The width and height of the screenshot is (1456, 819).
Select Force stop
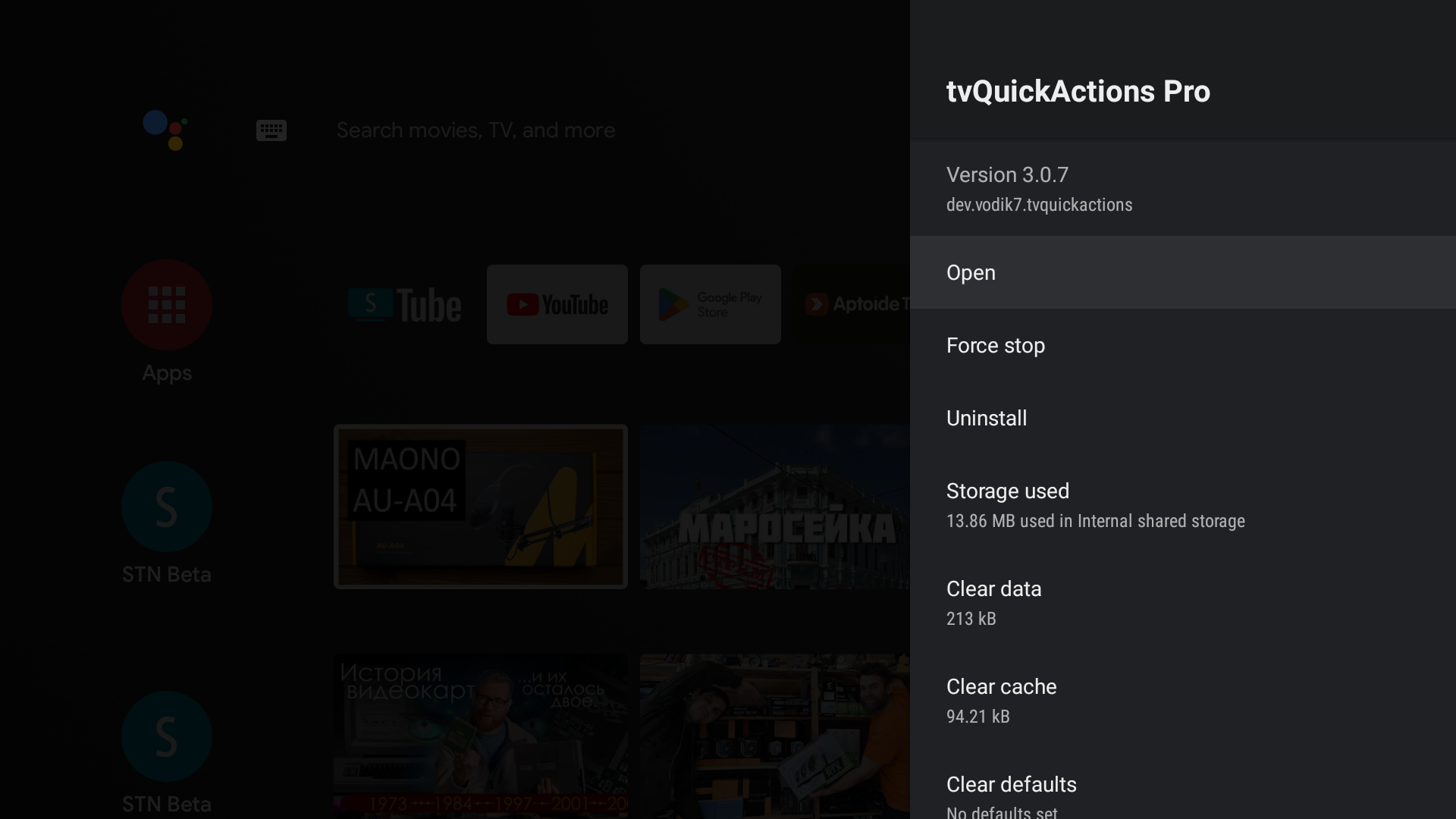1183,345
